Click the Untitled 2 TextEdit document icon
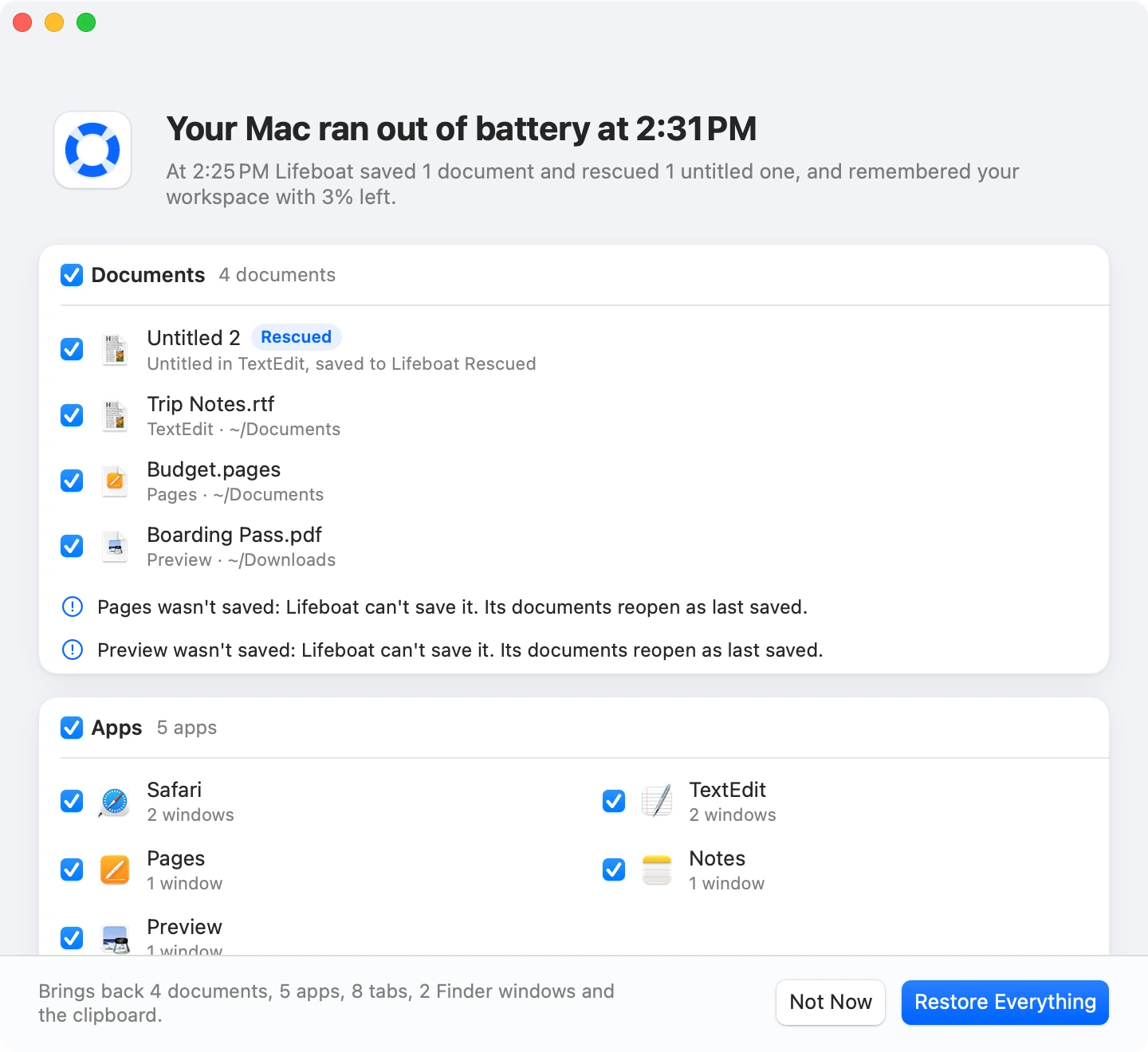Screen dimensions: 1148x1052 115,349
